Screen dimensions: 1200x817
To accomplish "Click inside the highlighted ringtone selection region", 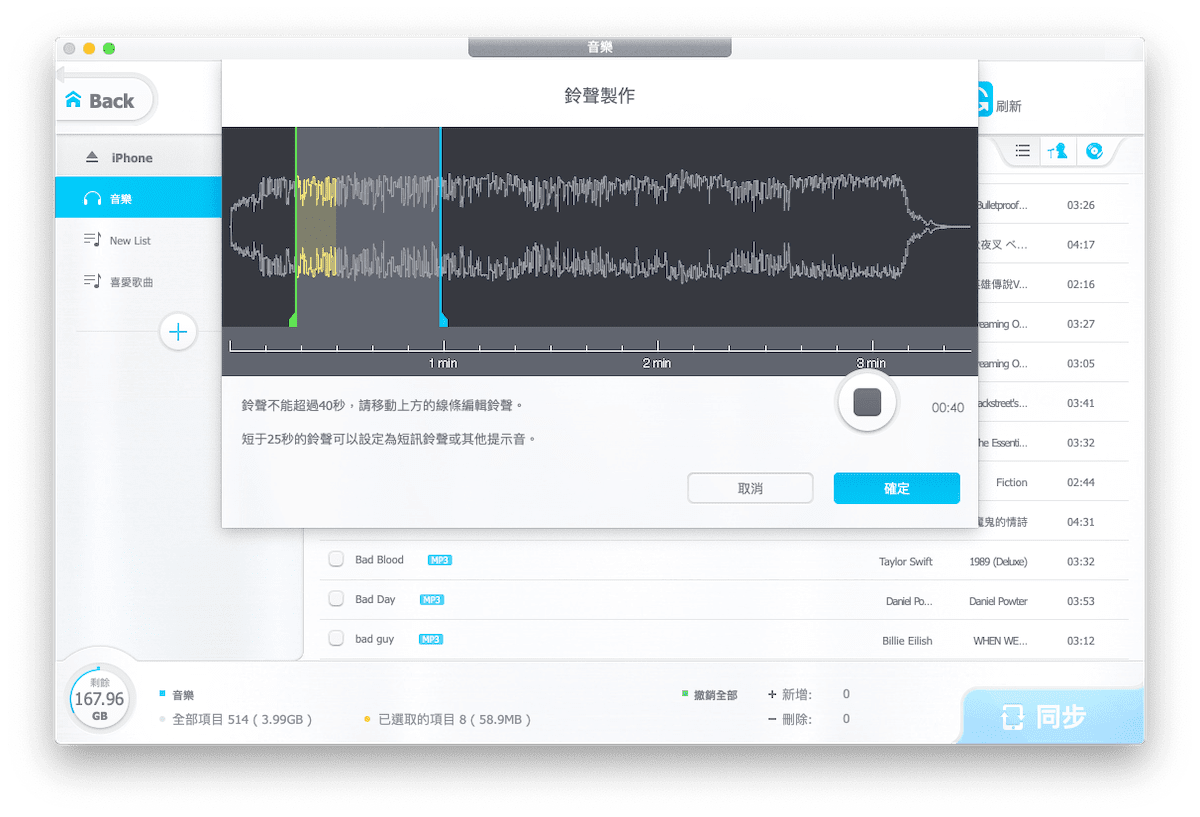I will click(368, 226).
